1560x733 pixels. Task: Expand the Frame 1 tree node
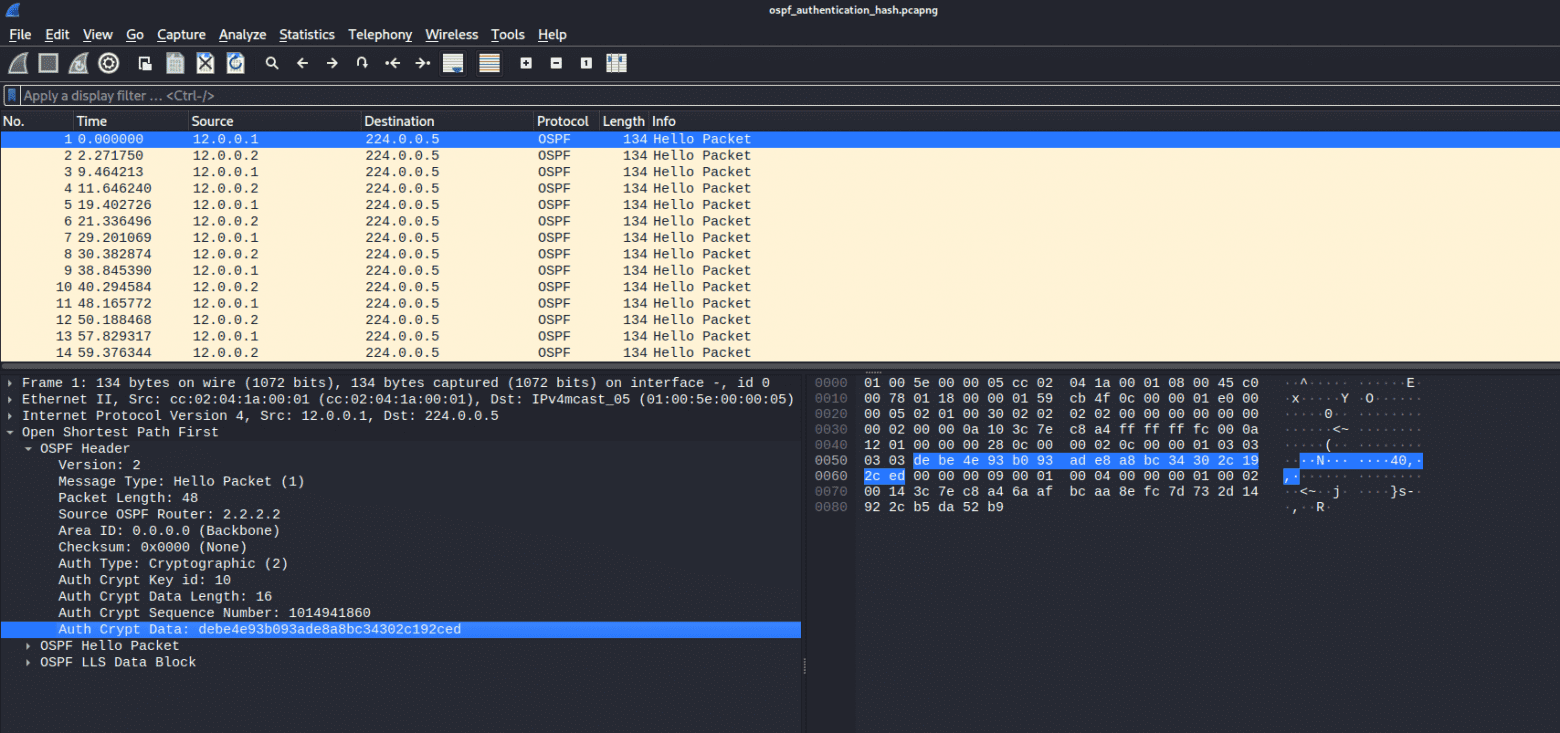click(x=10, y=383)
